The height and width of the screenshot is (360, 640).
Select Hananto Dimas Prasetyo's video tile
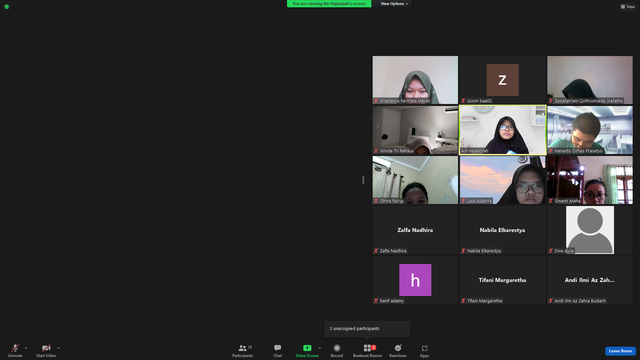(x=590, y=130)
